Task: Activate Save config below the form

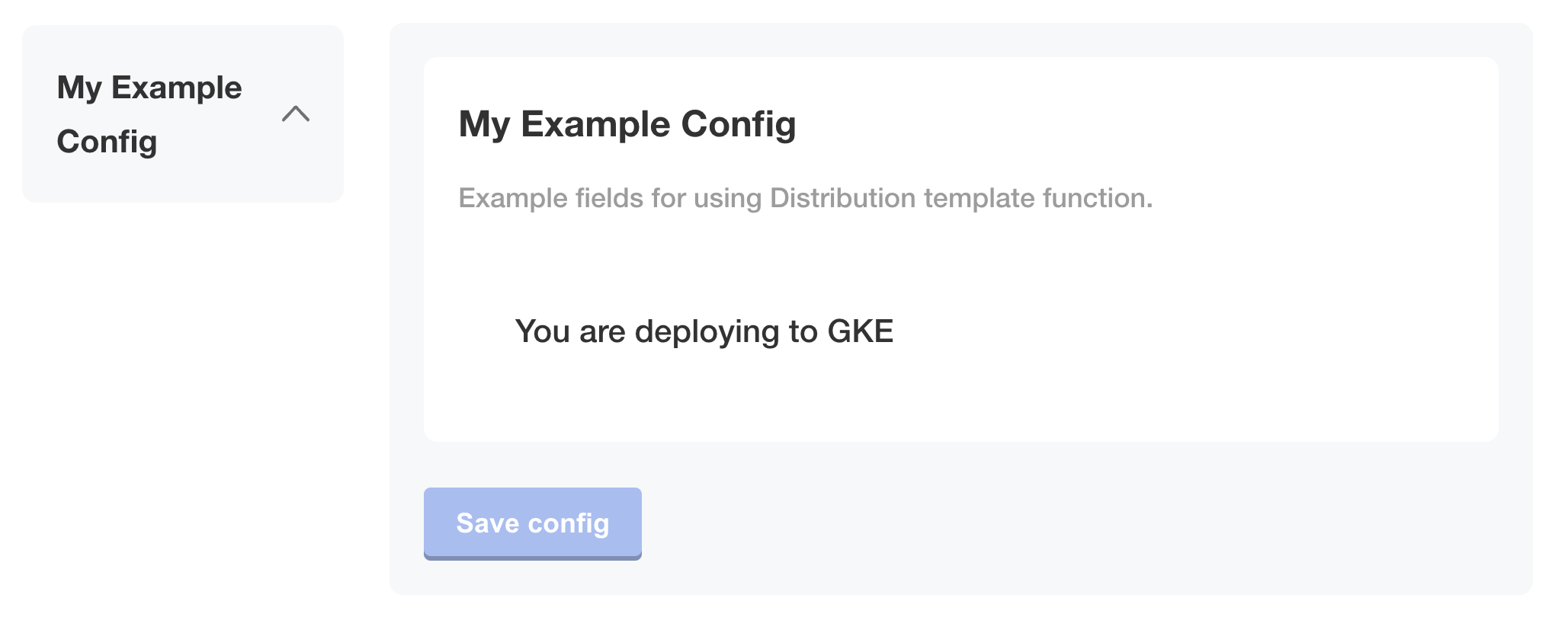Action: point(532,523)
